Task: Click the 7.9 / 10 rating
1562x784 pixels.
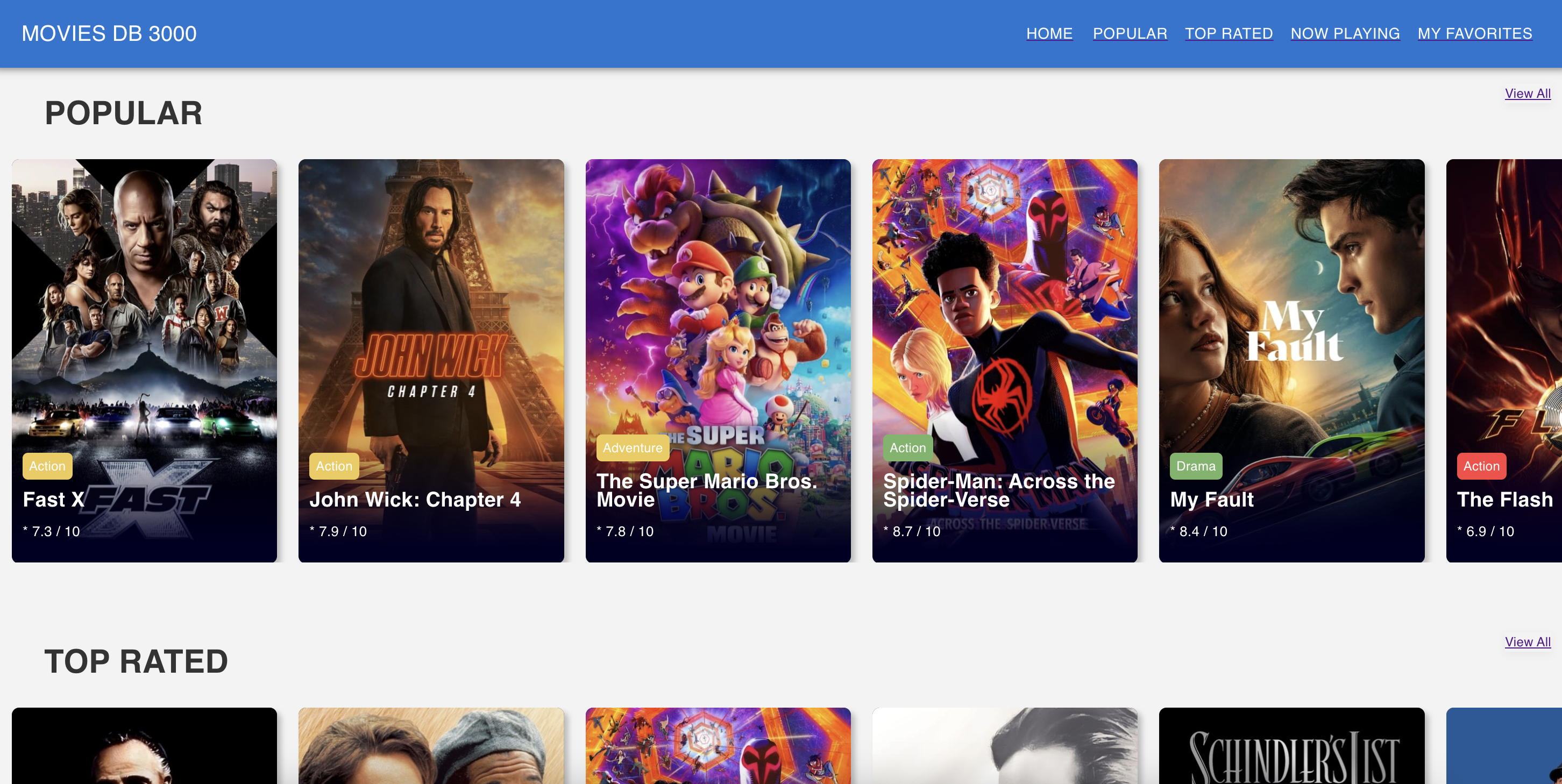Action: point(338,531)
